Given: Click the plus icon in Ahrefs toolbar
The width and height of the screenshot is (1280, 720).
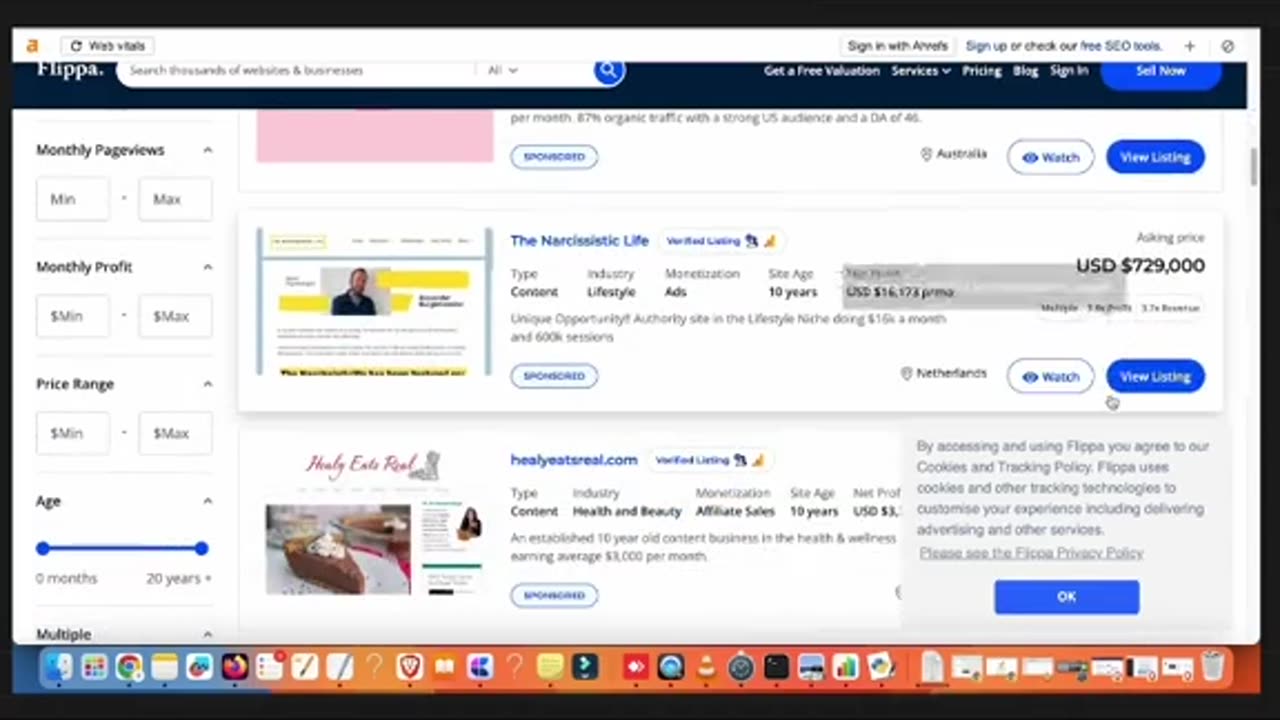Looking at the screenshot, I should point(1190,46).
